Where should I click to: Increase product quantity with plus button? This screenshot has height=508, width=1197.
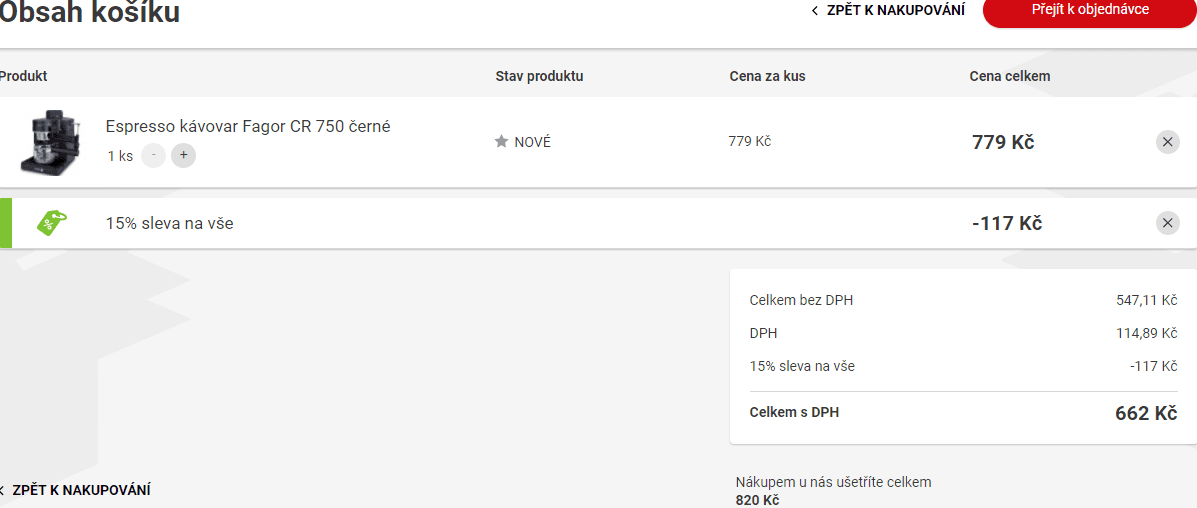pos(183,156)
